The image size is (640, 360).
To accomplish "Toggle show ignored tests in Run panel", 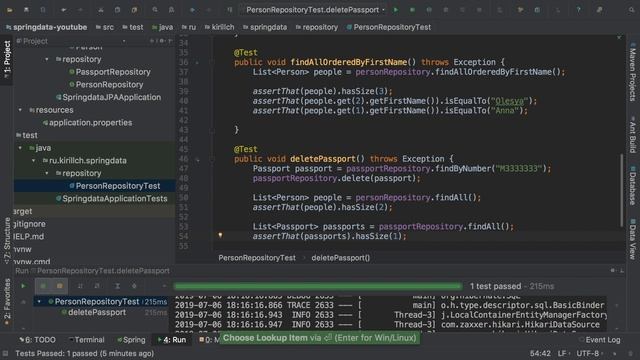I will 60,286.
